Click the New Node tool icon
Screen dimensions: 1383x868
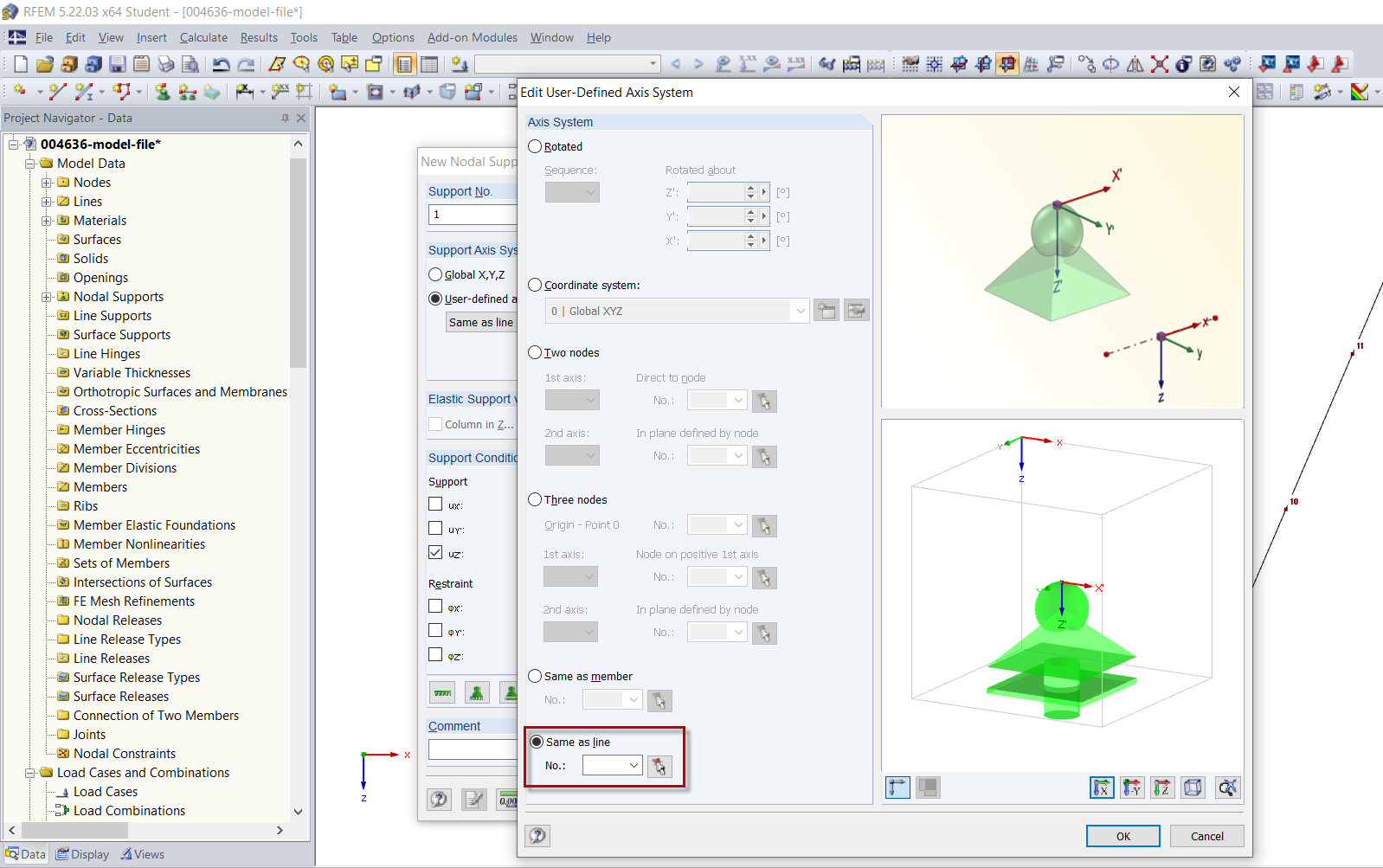pyautogui.click(x=21, y=91)
